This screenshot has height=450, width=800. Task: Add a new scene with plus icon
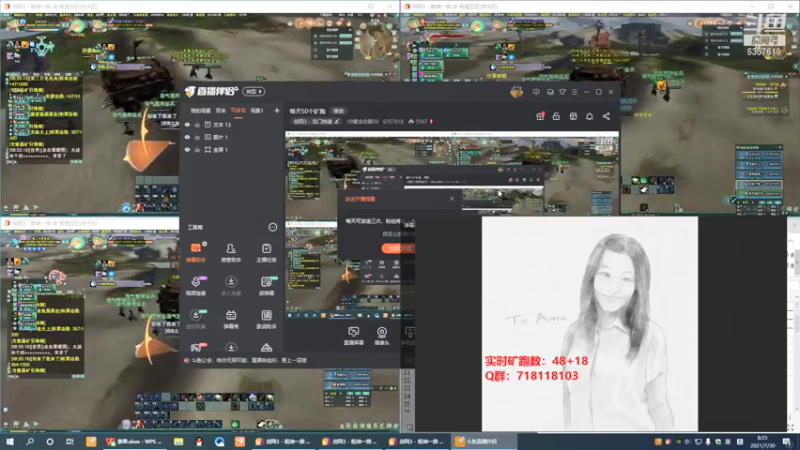point(277,110)
